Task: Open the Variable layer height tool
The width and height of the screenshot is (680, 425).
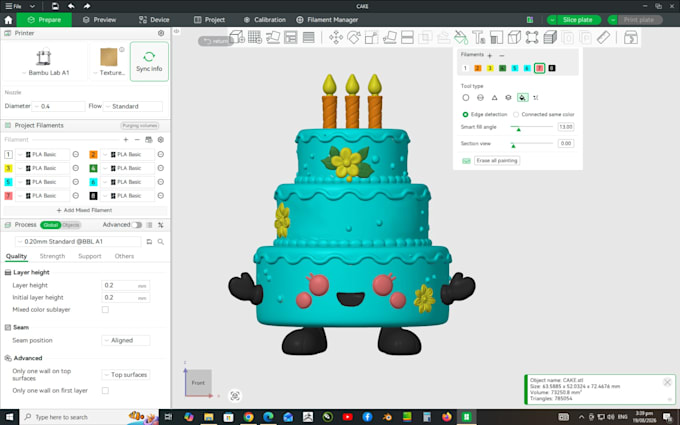Action: pyautogui.click(x=308, y=37)
